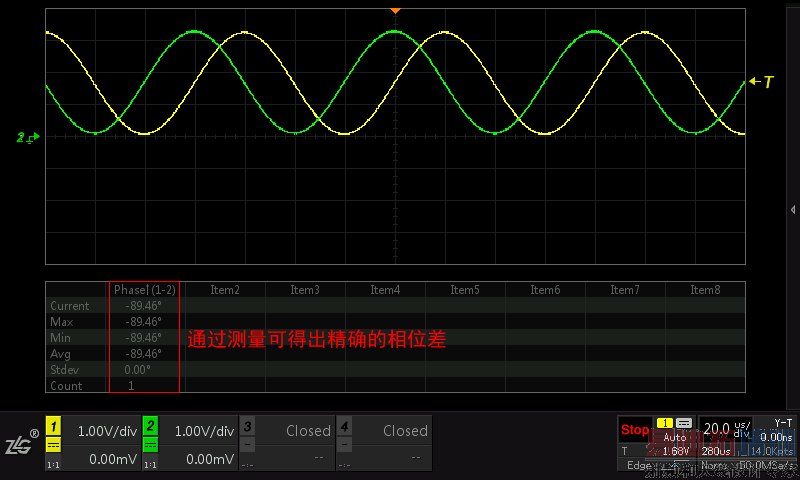Click rising edge slope icon

click(674, 466)
